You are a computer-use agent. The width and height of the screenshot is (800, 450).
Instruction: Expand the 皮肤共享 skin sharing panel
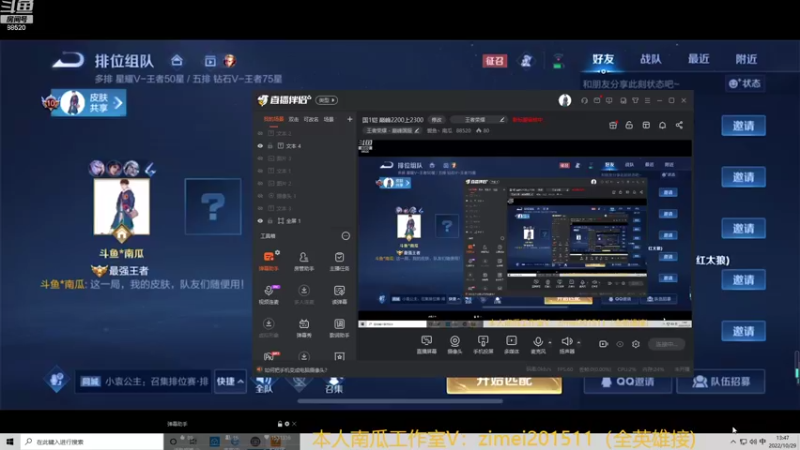point(90,103)
